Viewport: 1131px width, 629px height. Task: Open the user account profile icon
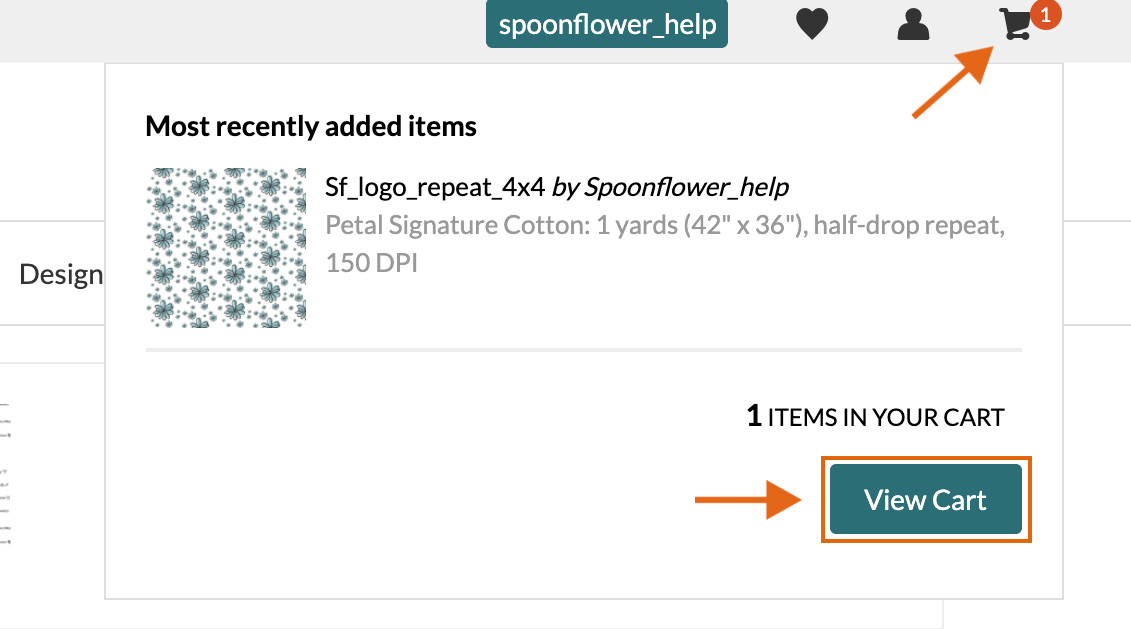[x=913, y=25]
